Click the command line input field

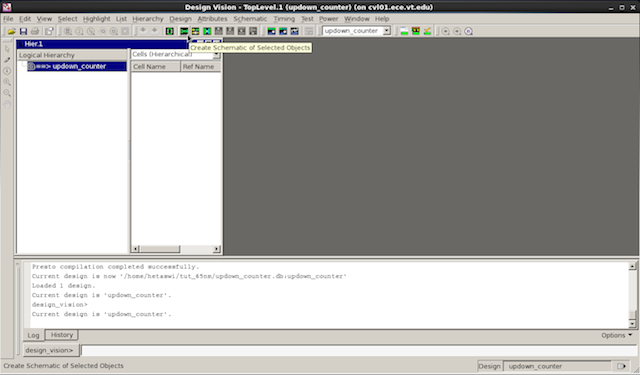pyautogui.click(x=359, y=350)
